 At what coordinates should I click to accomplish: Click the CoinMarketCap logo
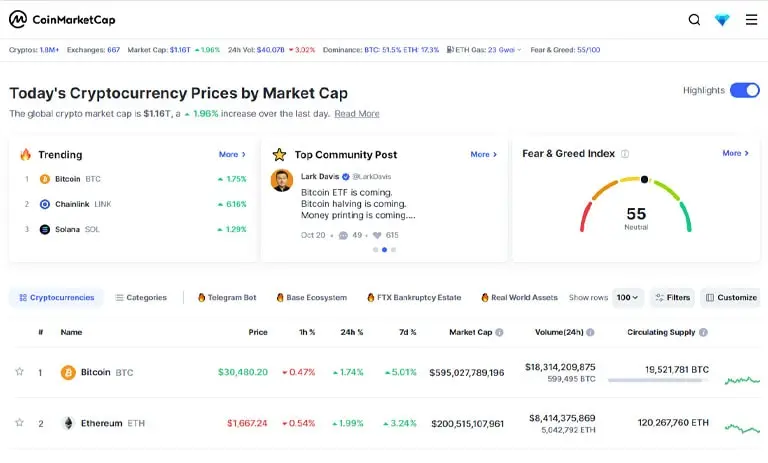(62, 20)
